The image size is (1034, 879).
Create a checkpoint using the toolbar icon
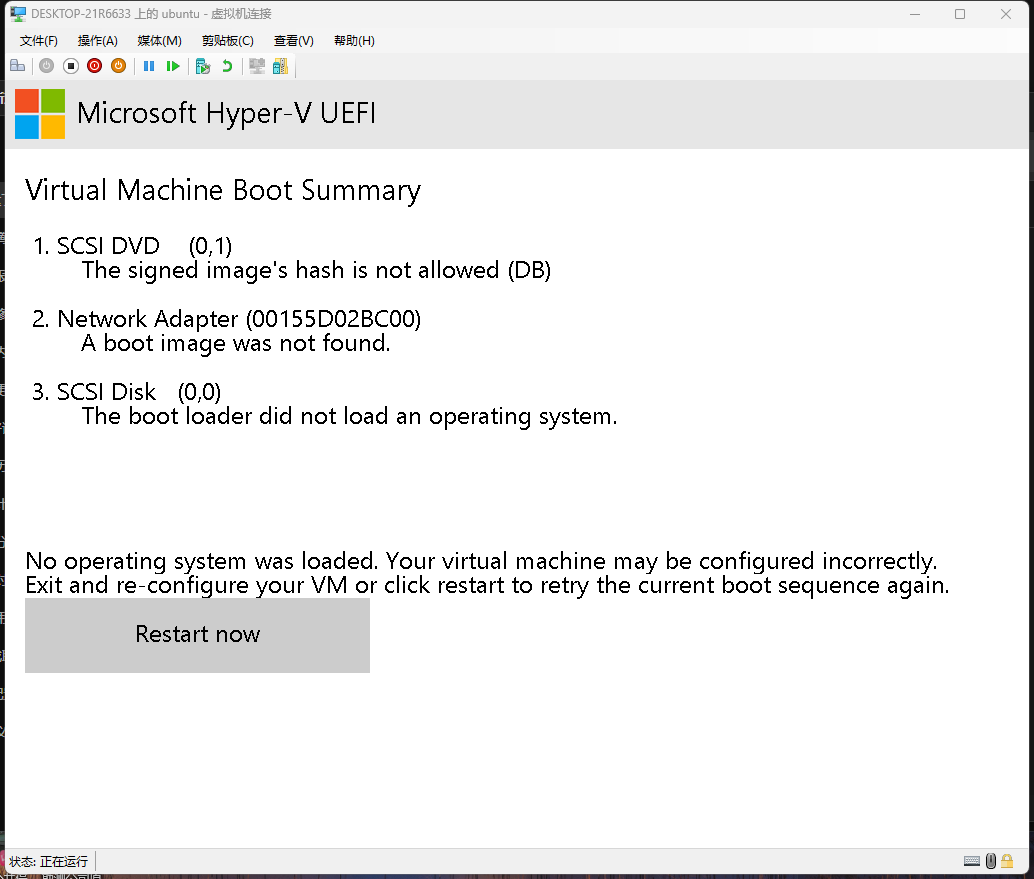(x=203, y=66)
